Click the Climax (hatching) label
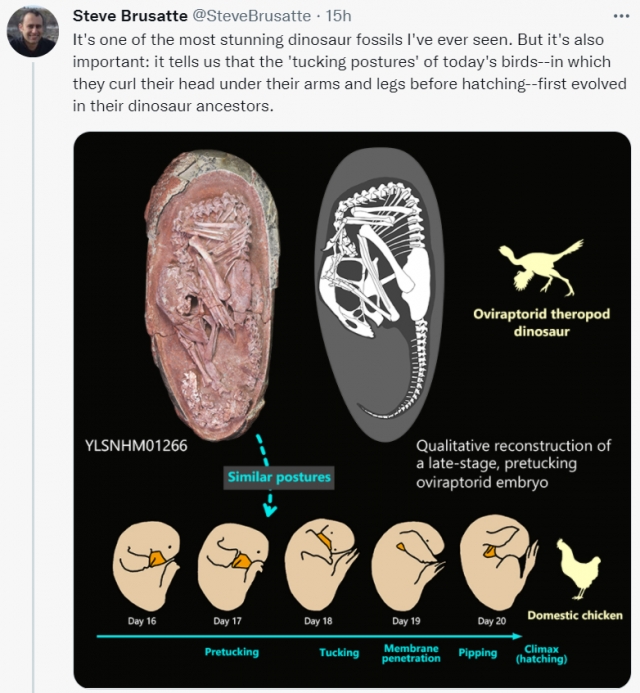Screen dimensions: 640x693 541,654
